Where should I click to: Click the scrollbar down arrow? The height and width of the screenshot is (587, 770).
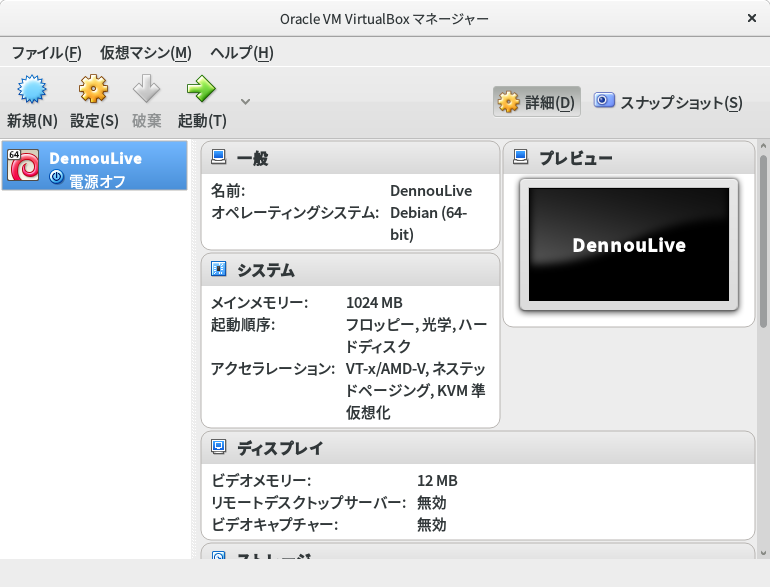(x=763, y=553)
